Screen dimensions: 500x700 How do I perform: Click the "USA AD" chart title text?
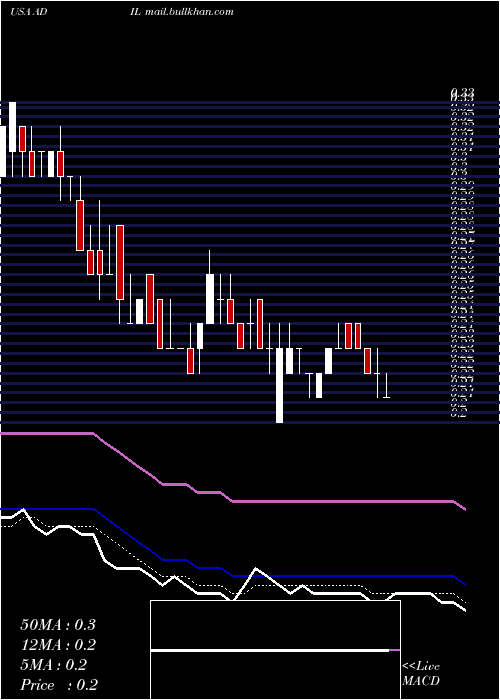click(29, 12)
